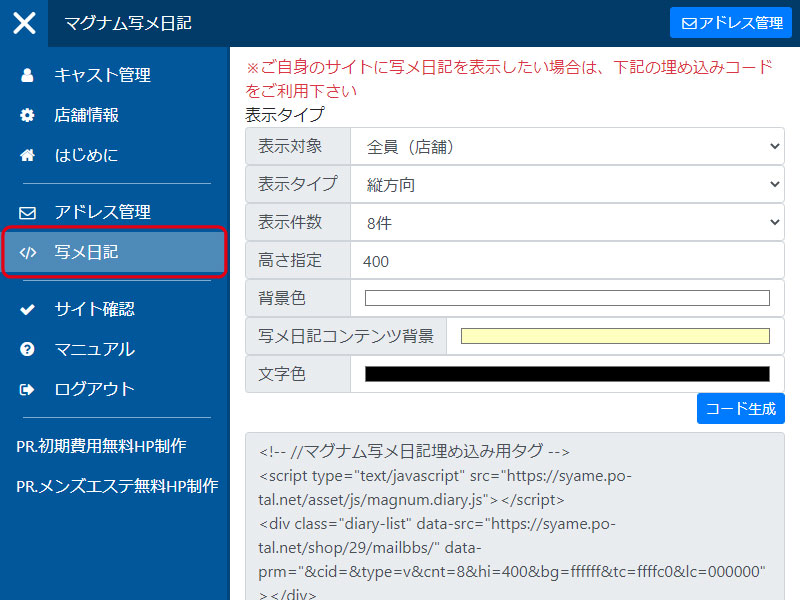
Task: Open the yellow 写メ日記コンテンツ背景 color swatch
Action: pos(615,336)
